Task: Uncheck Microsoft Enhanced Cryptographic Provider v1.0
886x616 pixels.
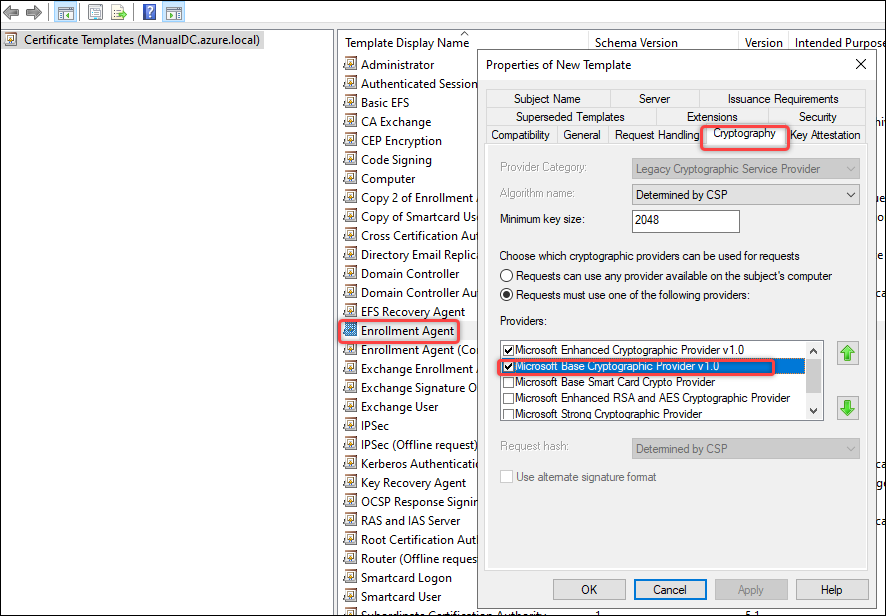Action: coord(508,350)
